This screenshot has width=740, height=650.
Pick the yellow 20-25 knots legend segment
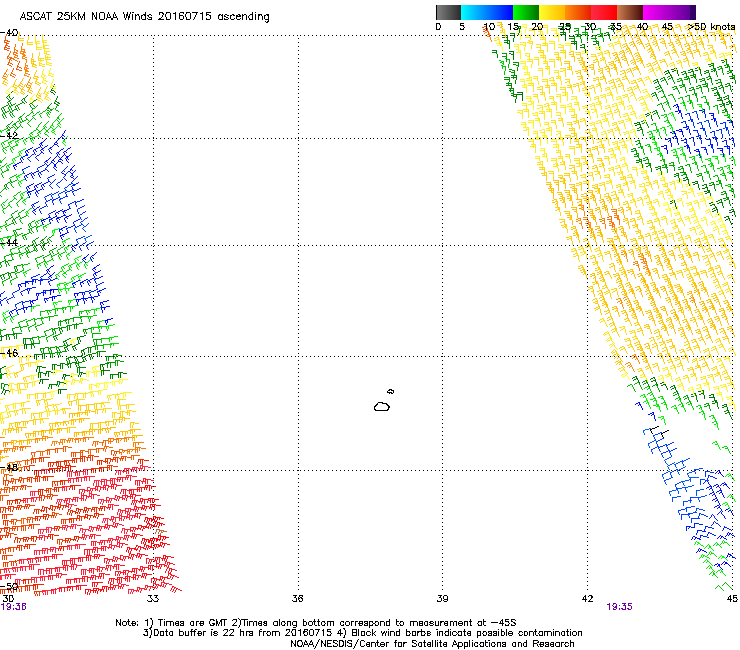pos(552,12)
